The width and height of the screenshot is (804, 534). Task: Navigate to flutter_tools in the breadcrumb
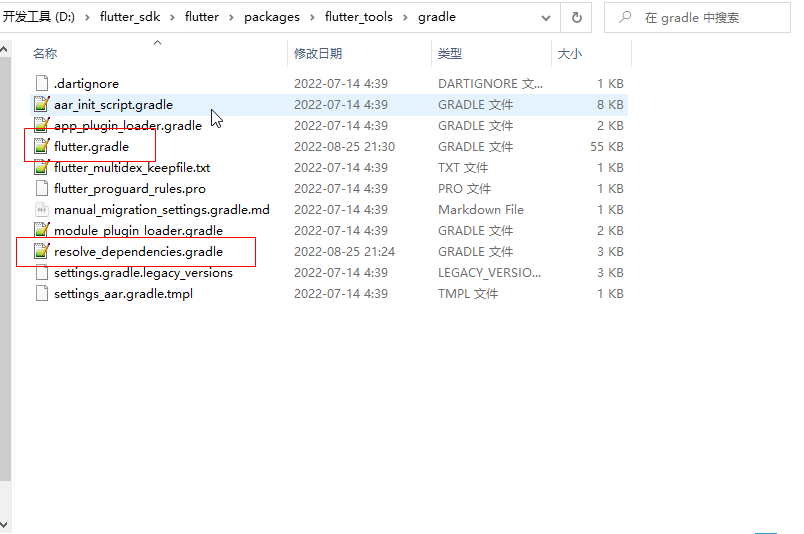tap(357, 17)
